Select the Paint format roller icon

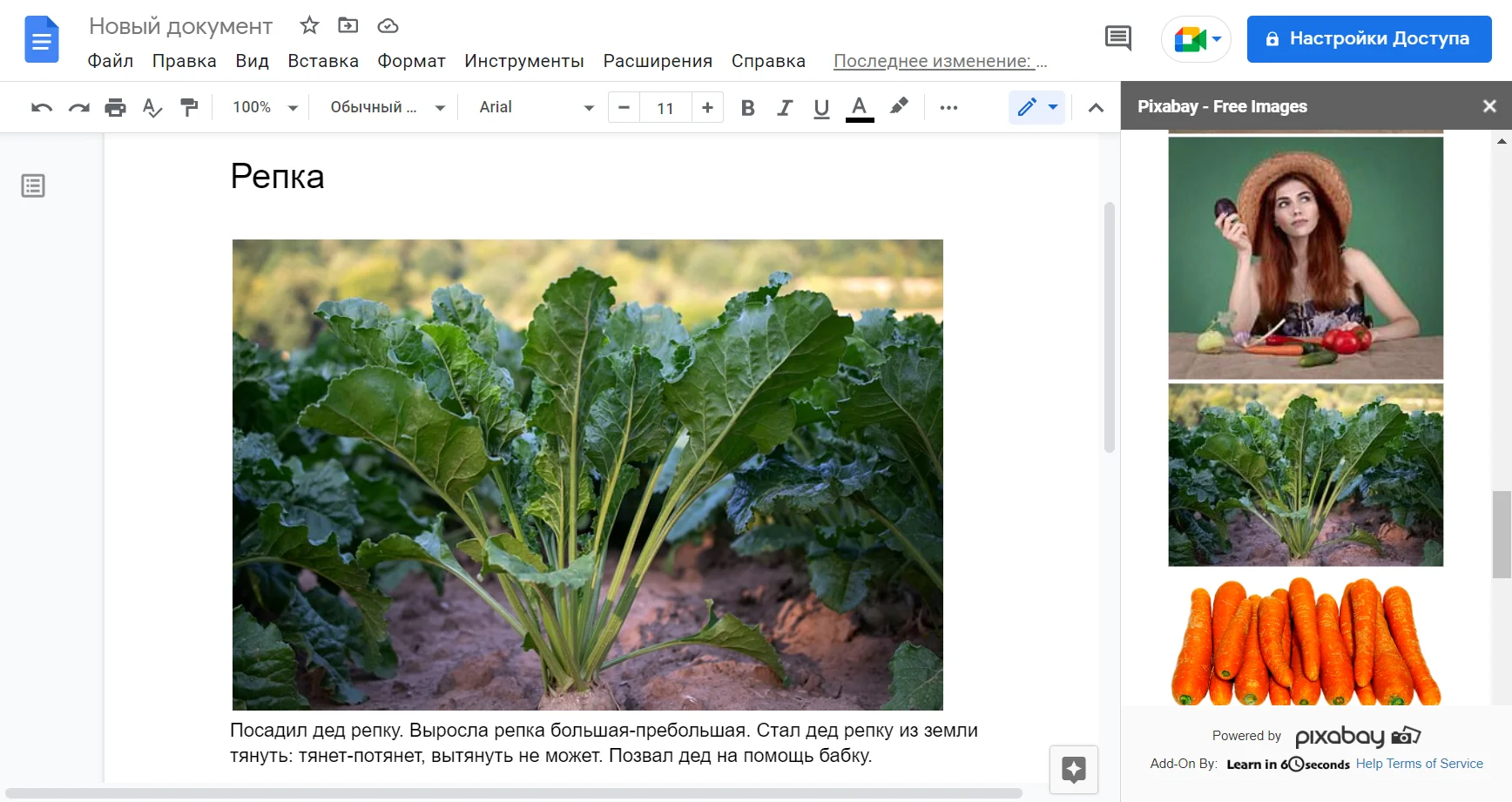189,108
